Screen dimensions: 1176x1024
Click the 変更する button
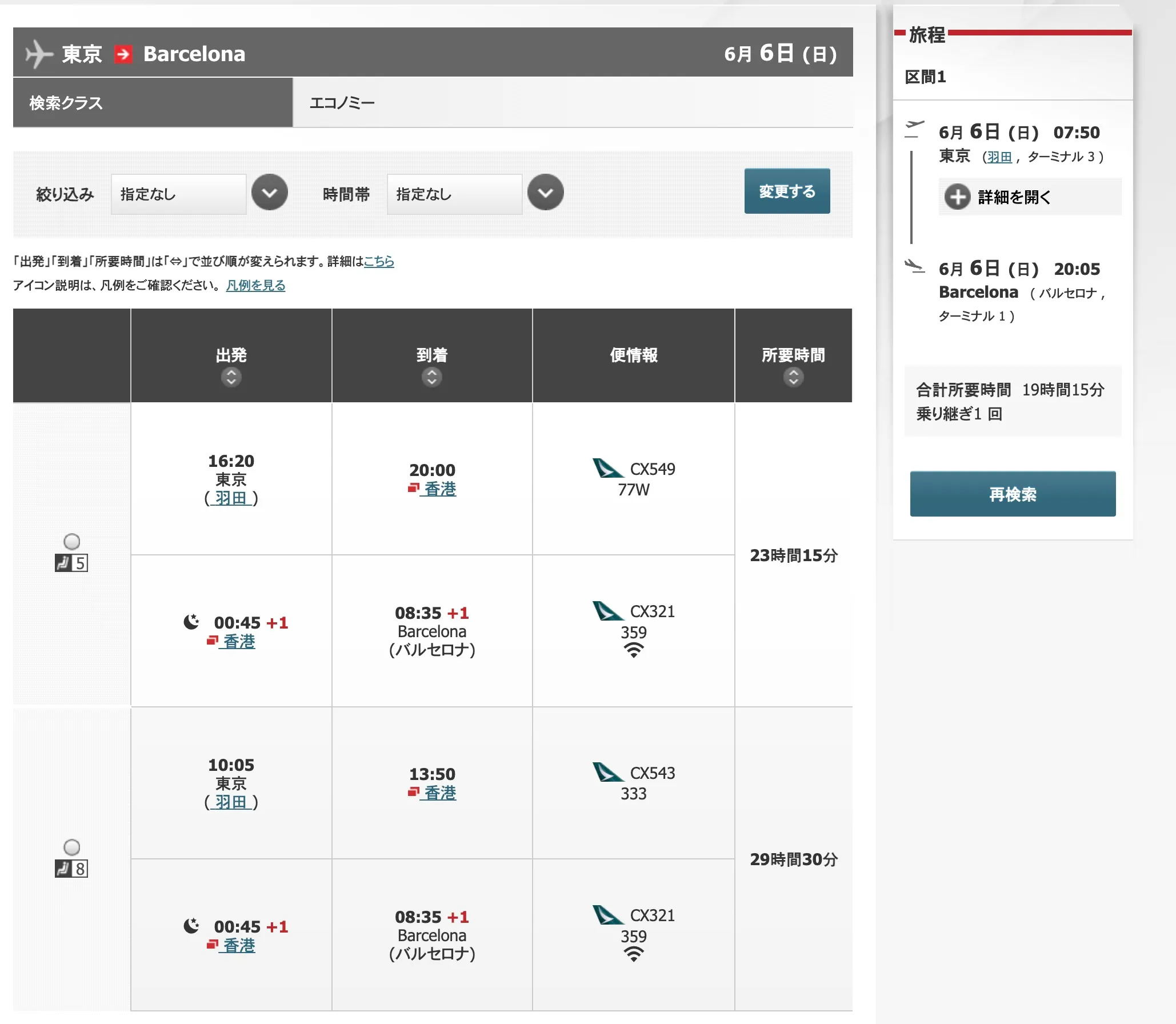(x=787, y=191)
